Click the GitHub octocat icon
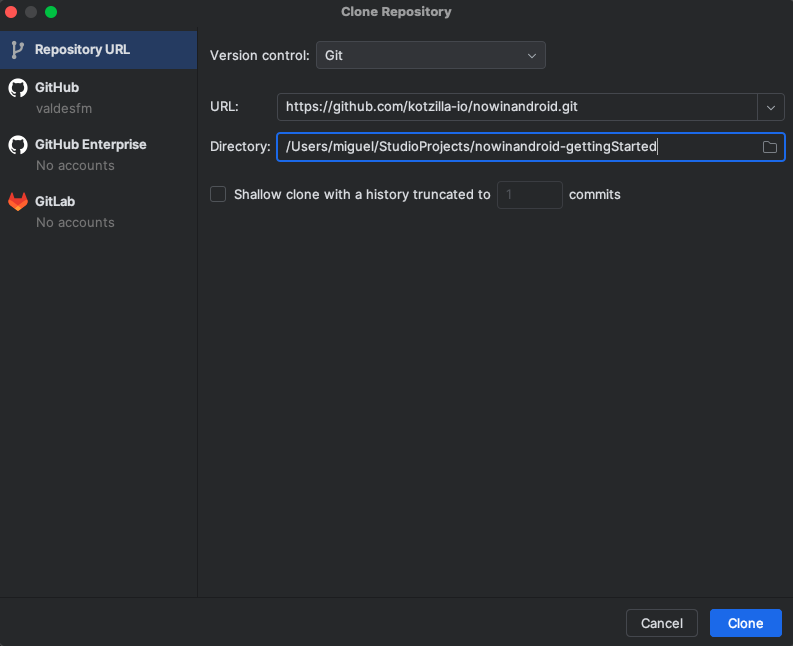This screenshot has width=793, height=646. pos(18,88)
